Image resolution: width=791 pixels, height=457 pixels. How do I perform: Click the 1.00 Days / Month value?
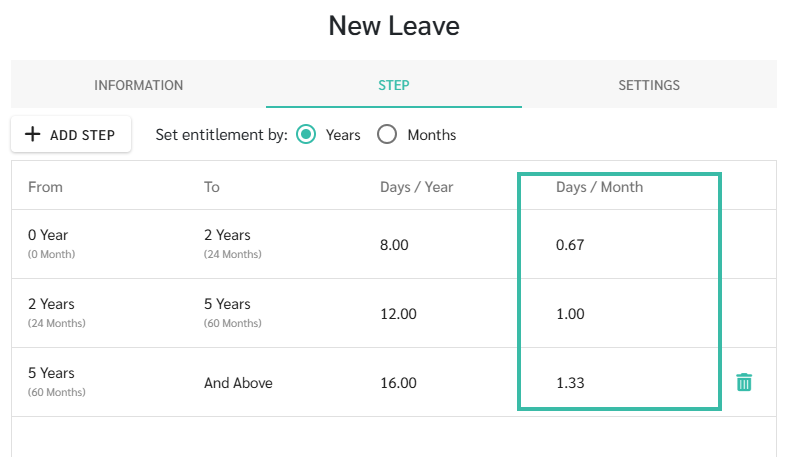(570, 314)
